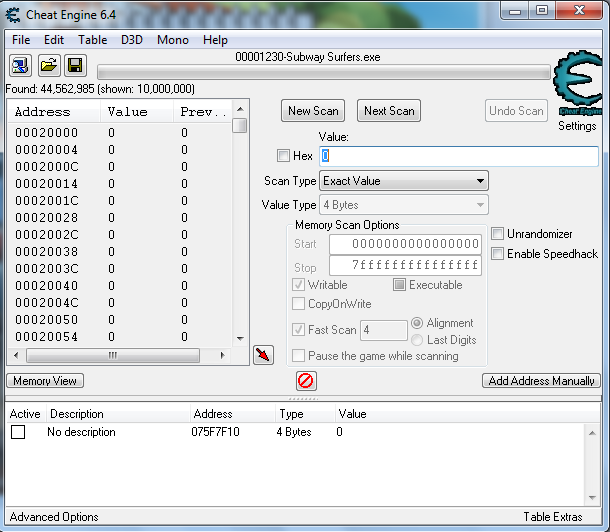The height and width of the screenshot is (532, 610).
Task: Enable Speedhack checkbox
Action: 497,254
